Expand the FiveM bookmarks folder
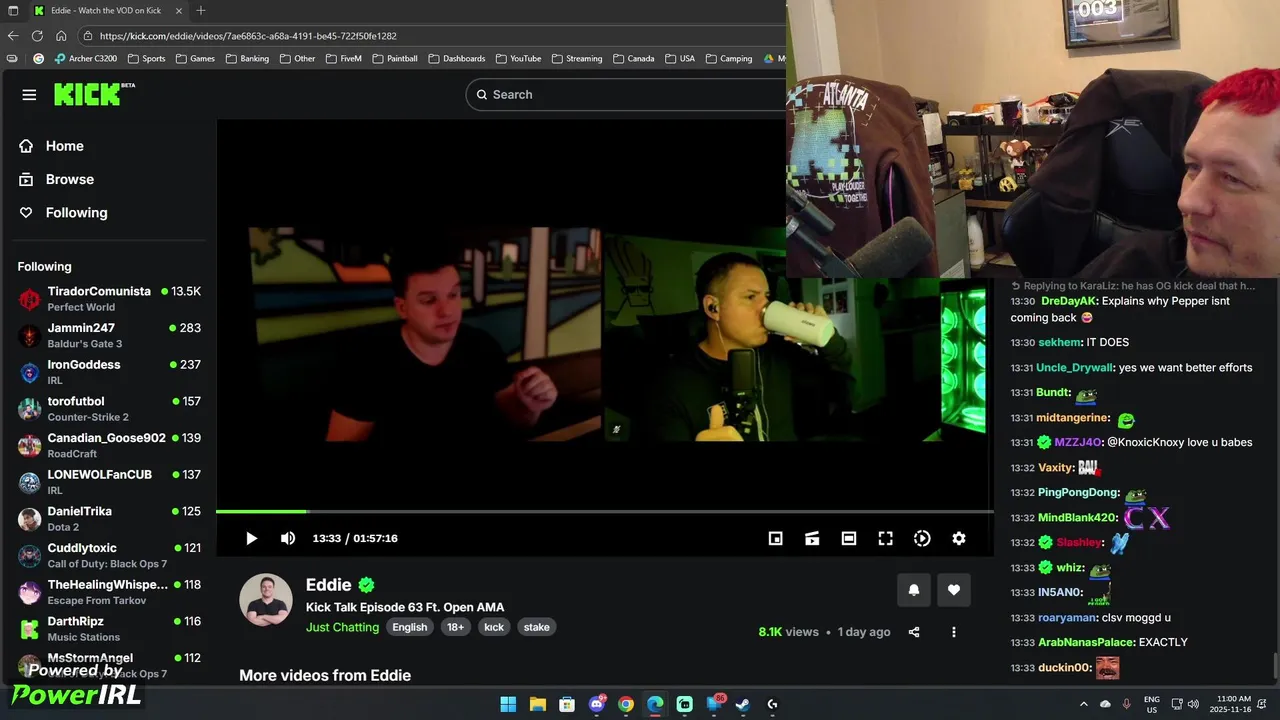This screenshot has width=1280, height=720. [343, 59]
